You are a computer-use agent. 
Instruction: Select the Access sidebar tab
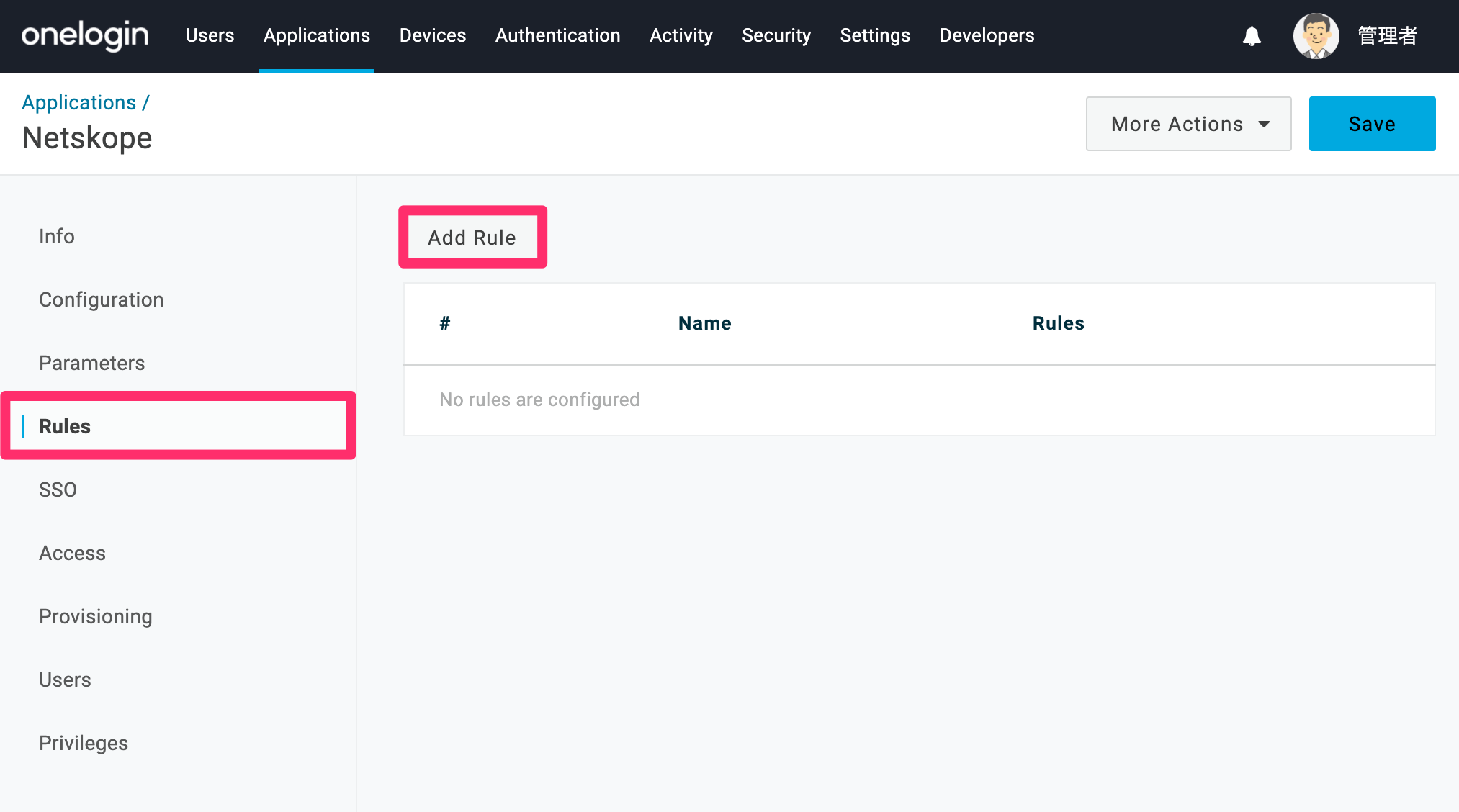click(x=72, y=553)
